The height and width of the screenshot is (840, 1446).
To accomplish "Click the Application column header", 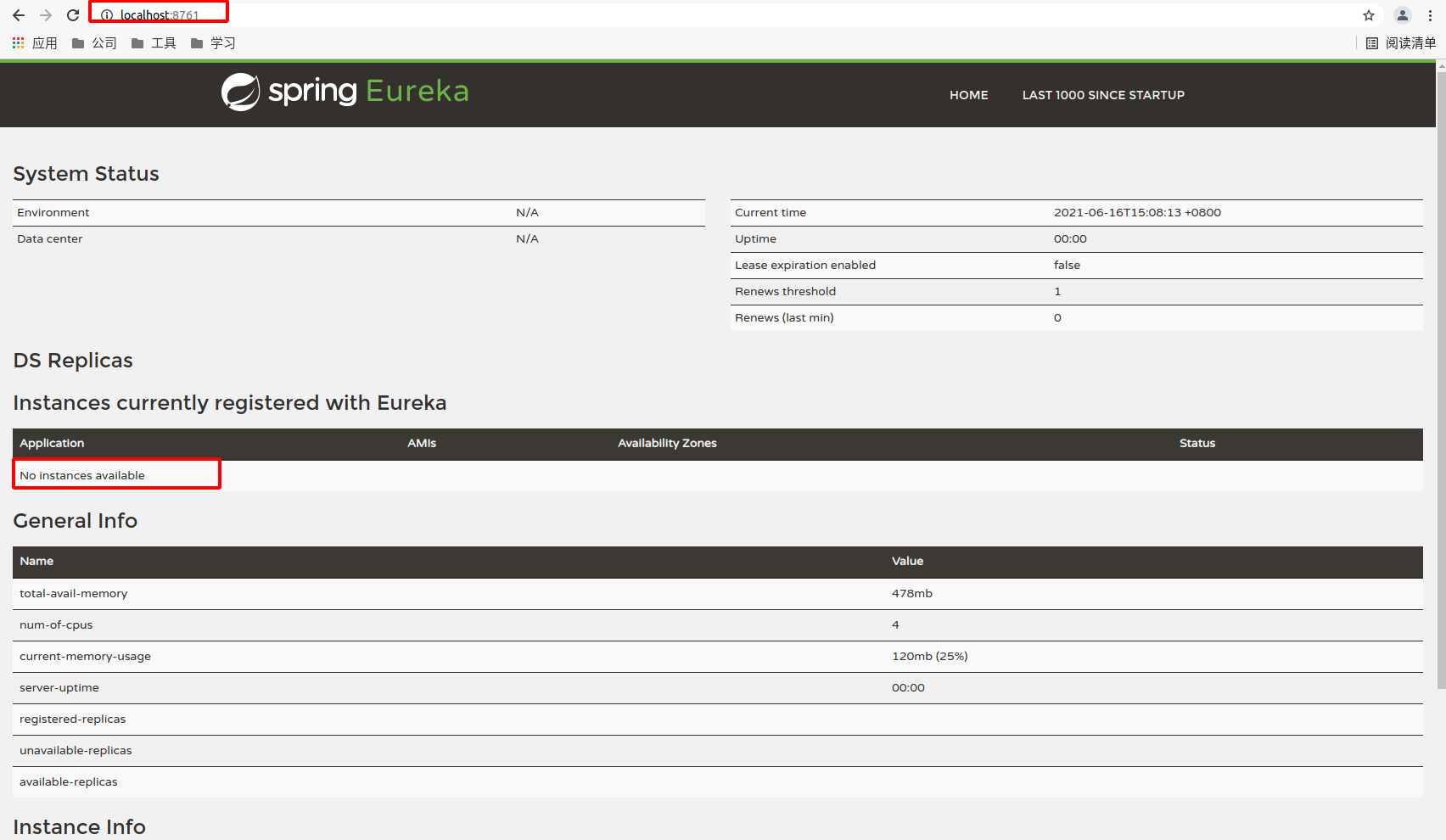I will (52, 444).
